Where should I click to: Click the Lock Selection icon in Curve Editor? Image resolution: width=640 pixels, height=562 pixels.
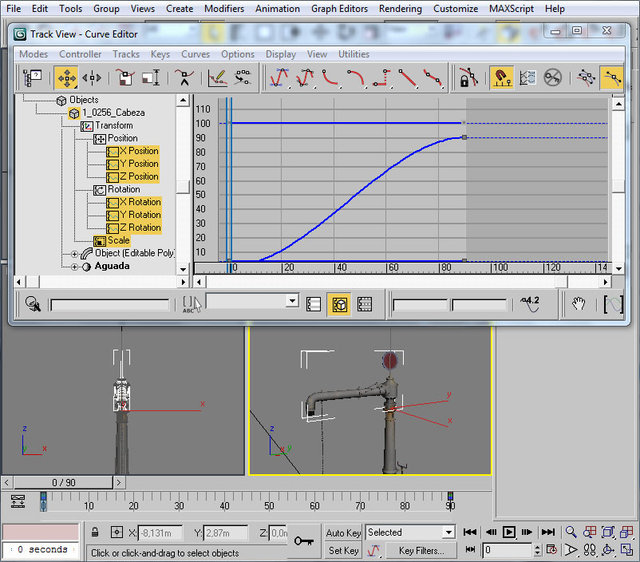(467, 77)
